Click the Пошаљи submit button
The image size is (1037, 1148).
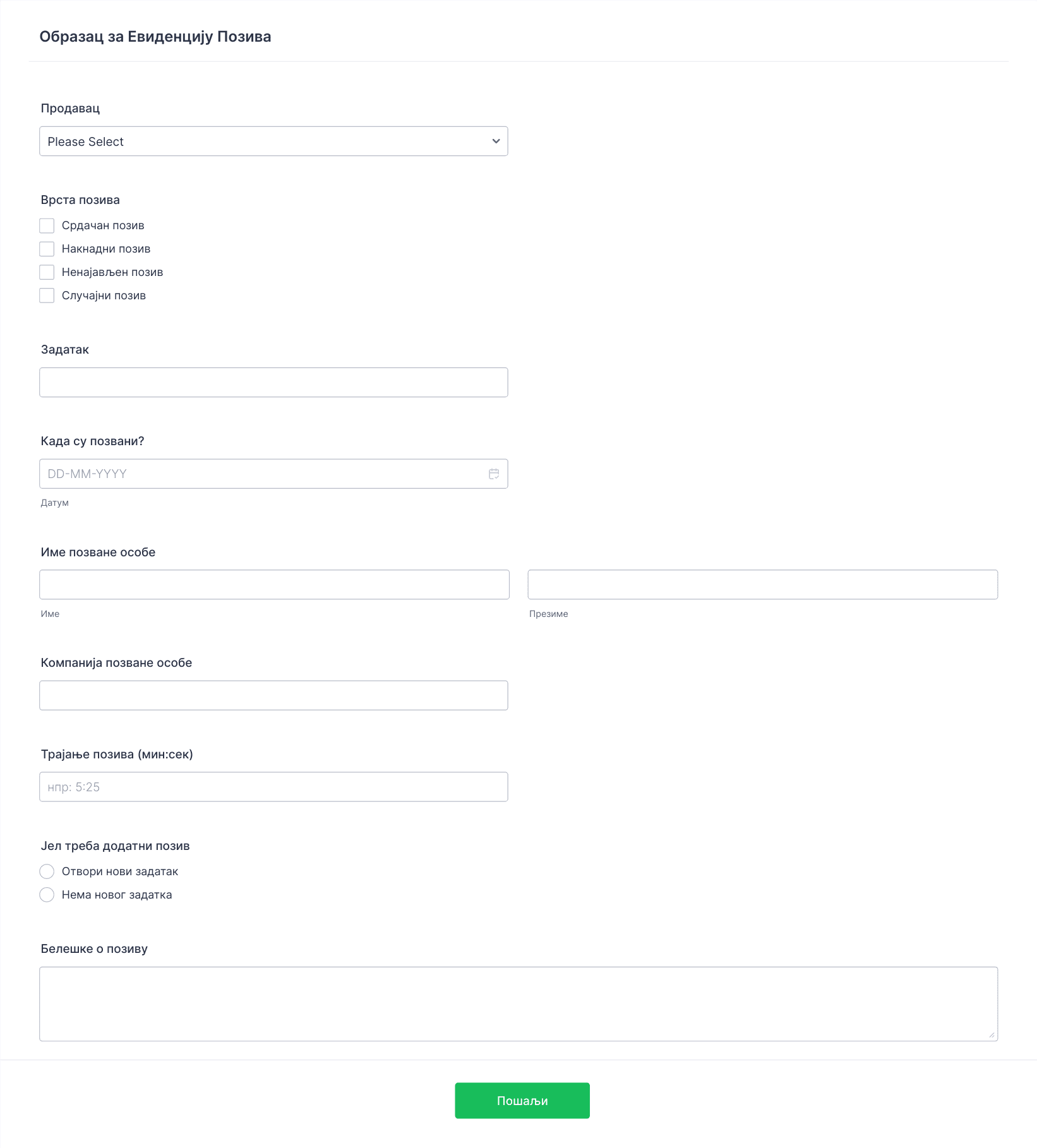tap(522, 1101)
